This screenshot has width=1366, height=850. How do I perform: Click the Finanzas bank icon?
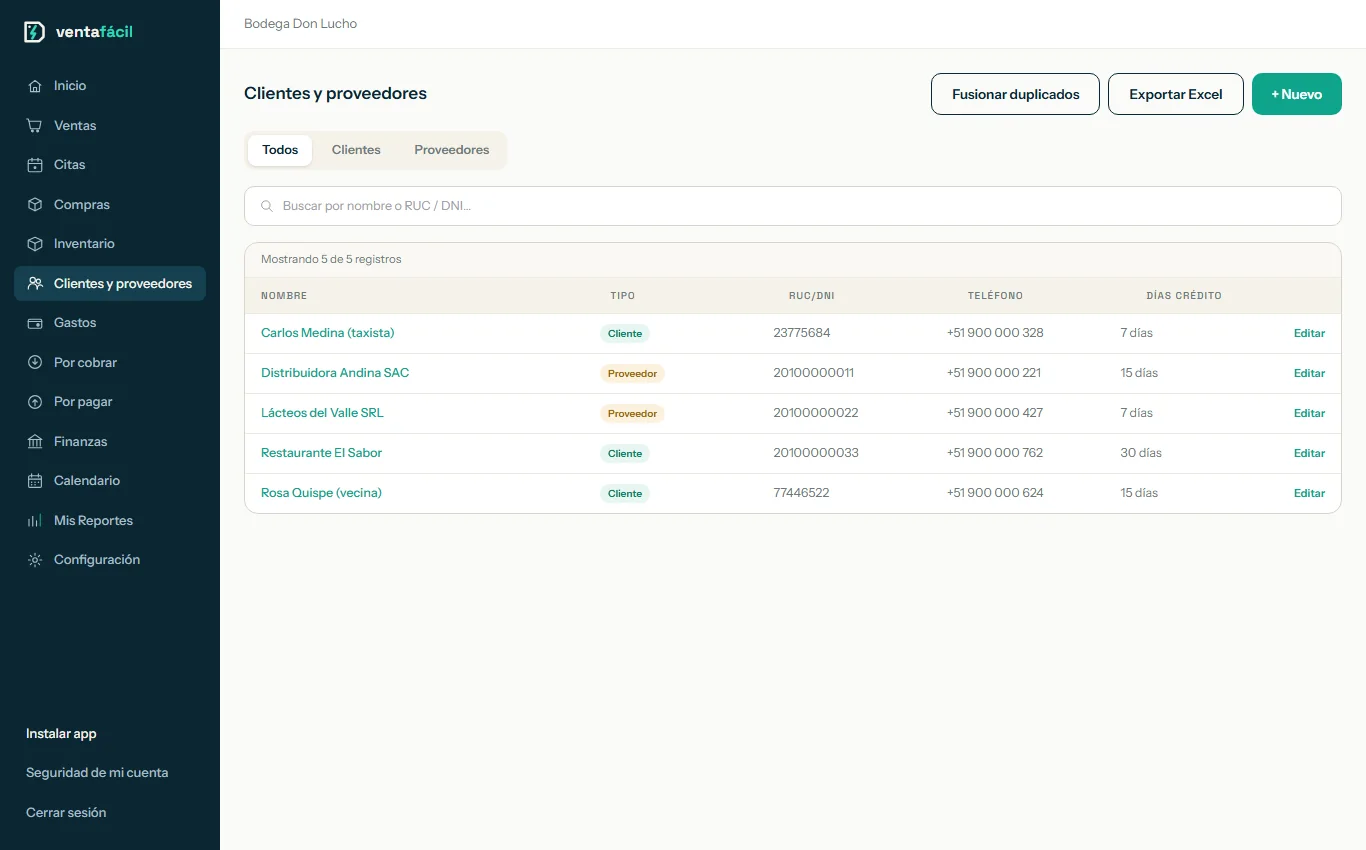[x=35, y=442]
